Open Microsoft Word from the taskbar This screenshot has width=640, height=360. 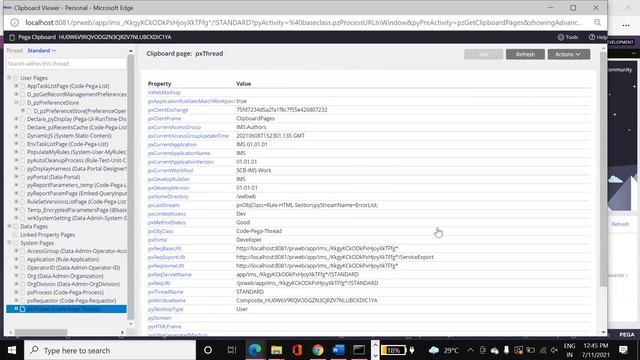[338, 350]
